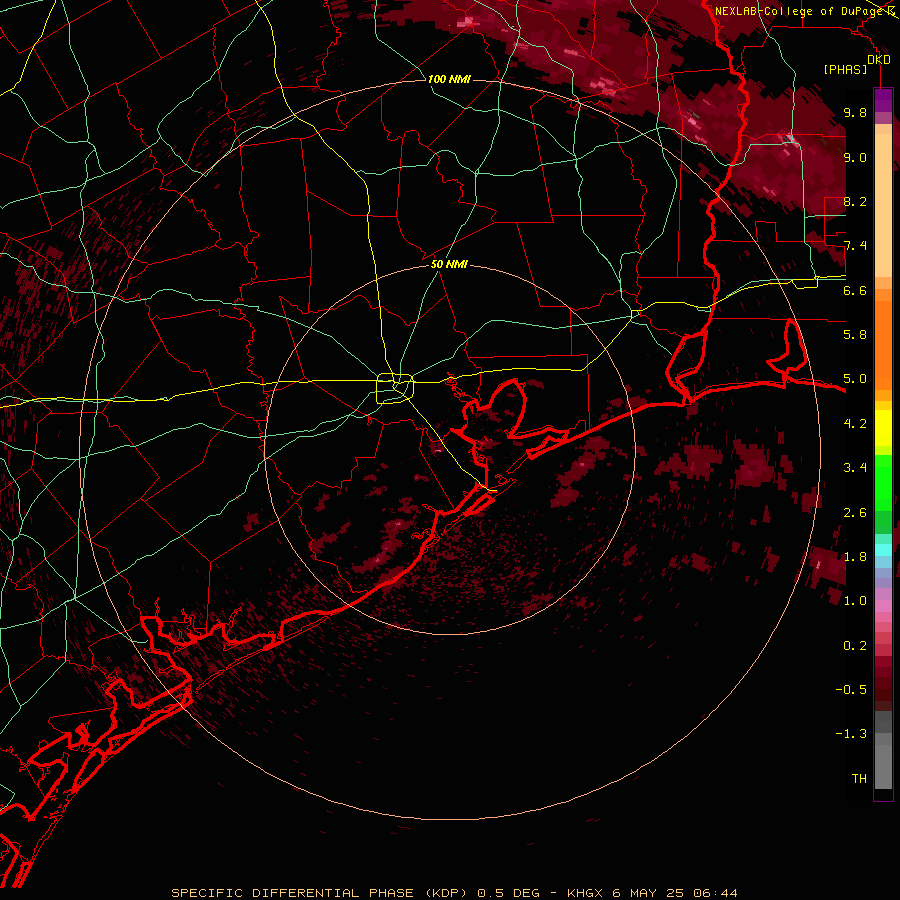Click the [PHAS] units label
This screenshot has width=900, height=900.
pos(845,70)
